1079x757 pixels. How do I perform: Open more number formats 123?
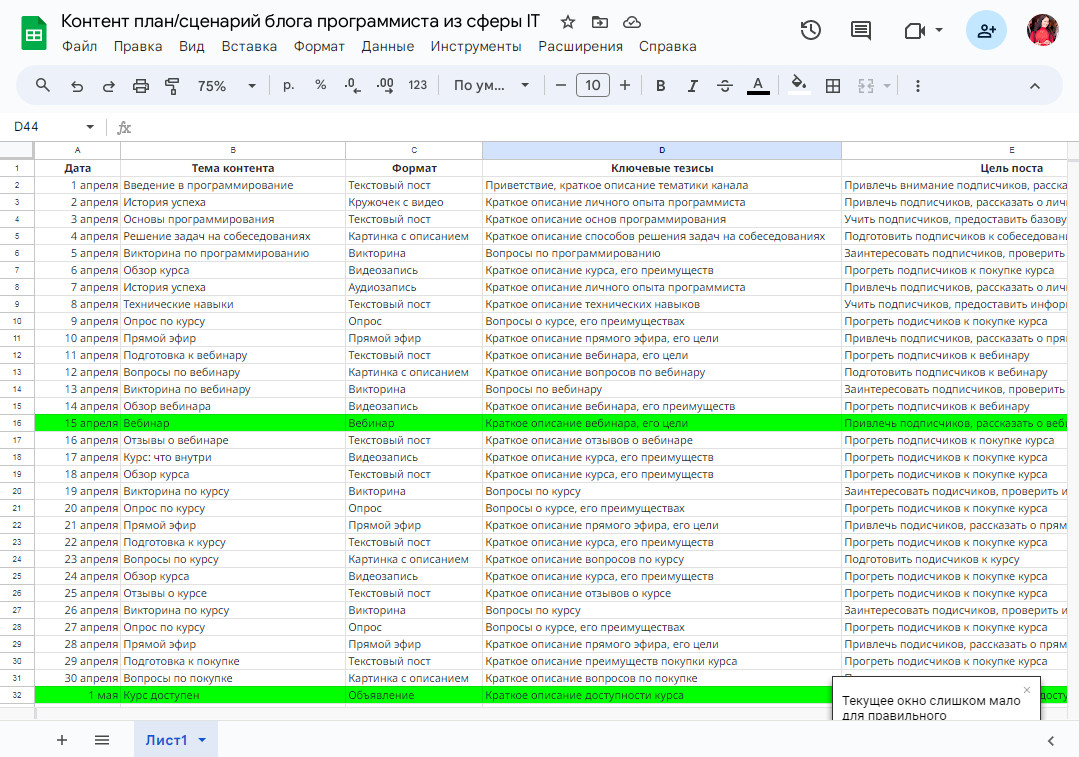click(418, 85)
